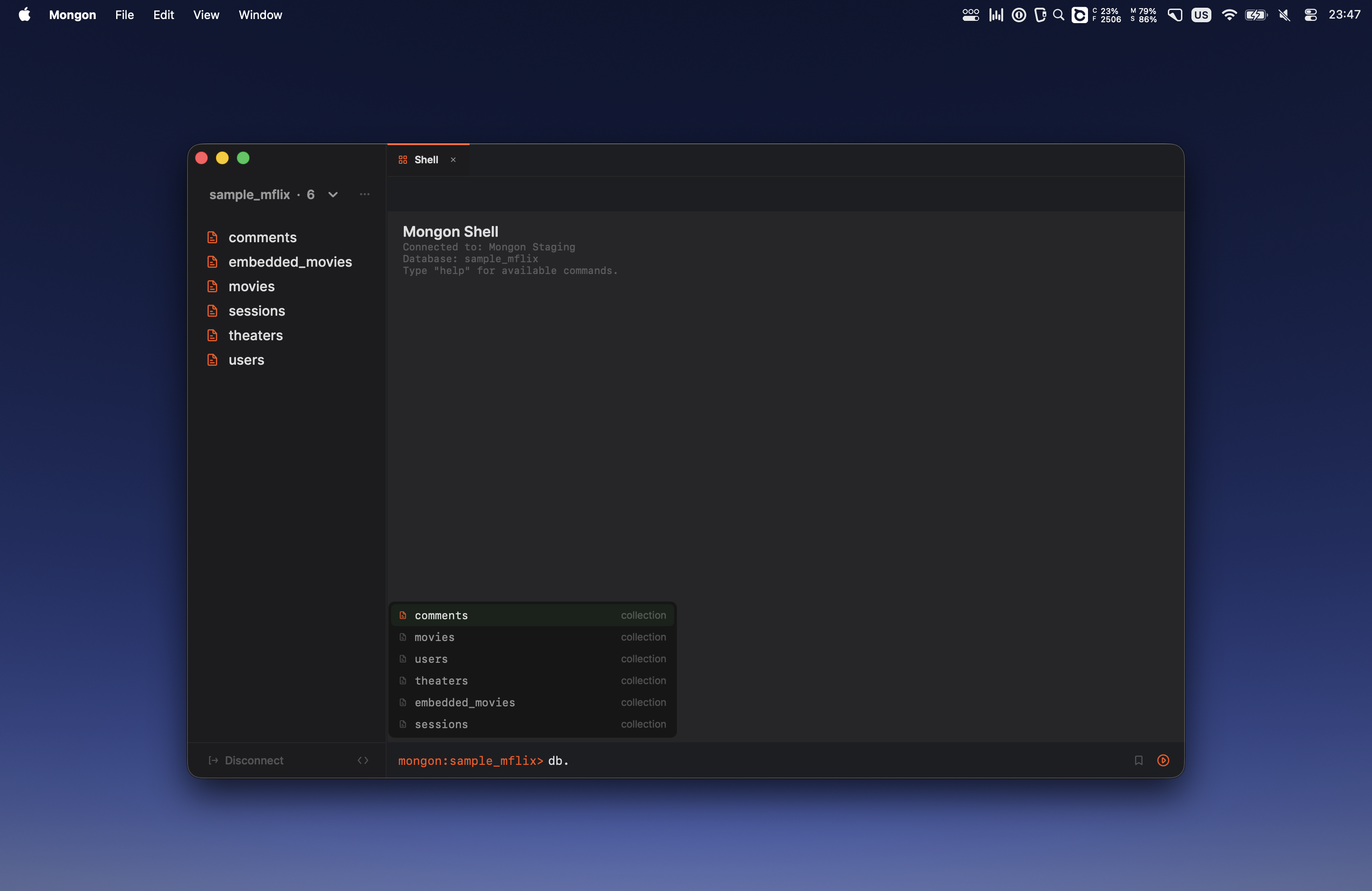Click the movies document icon in sidebar
Image resolution: width=1372 pixels, height=891 pixels.
212,286
